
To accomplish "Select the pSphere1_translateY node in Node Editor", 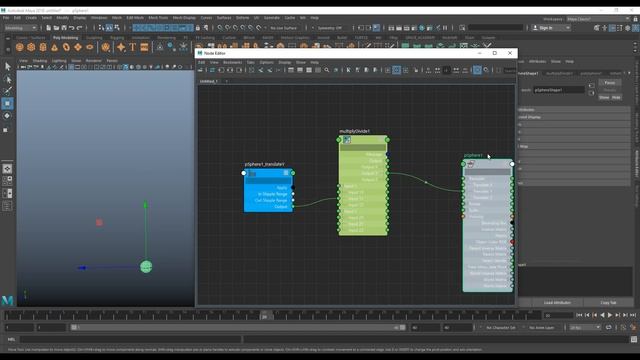I will click(x=268, y=190).
